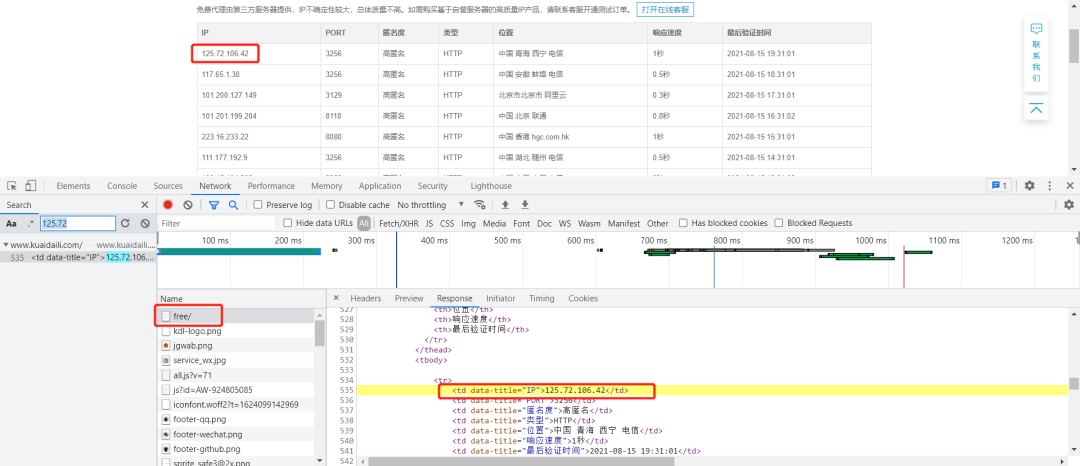Viewport: 1080px width, 466px height.
Task: Filter requests by Img
Action: point(468,224)
